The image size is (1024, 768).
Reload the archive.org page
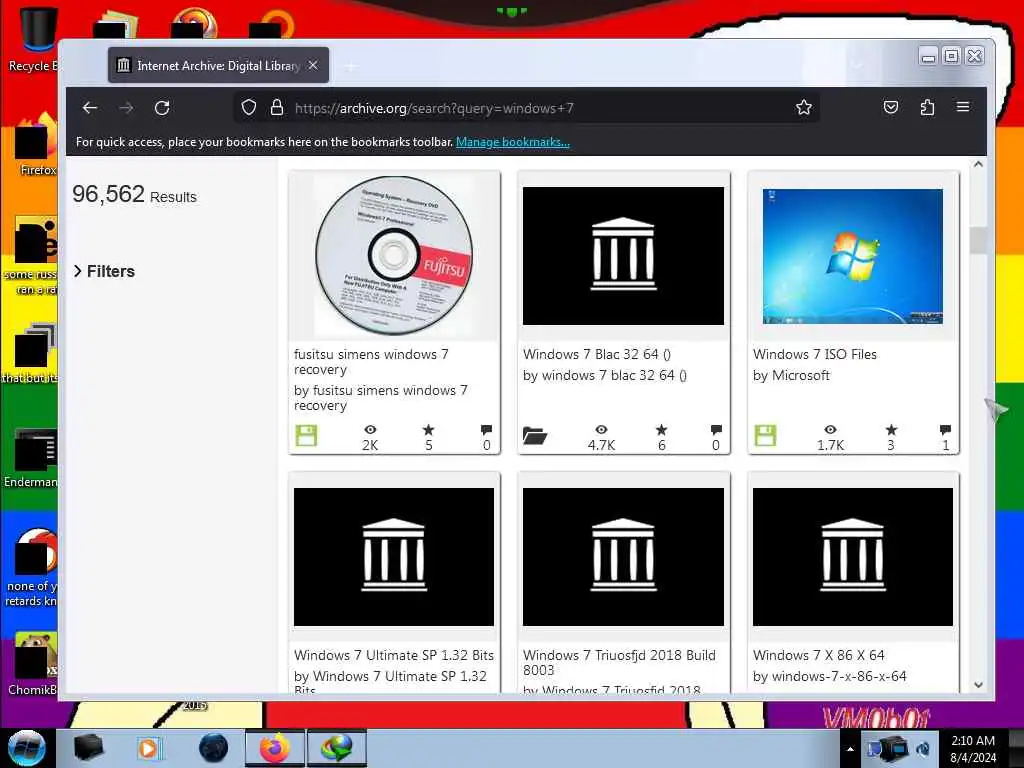coord(162,108)
